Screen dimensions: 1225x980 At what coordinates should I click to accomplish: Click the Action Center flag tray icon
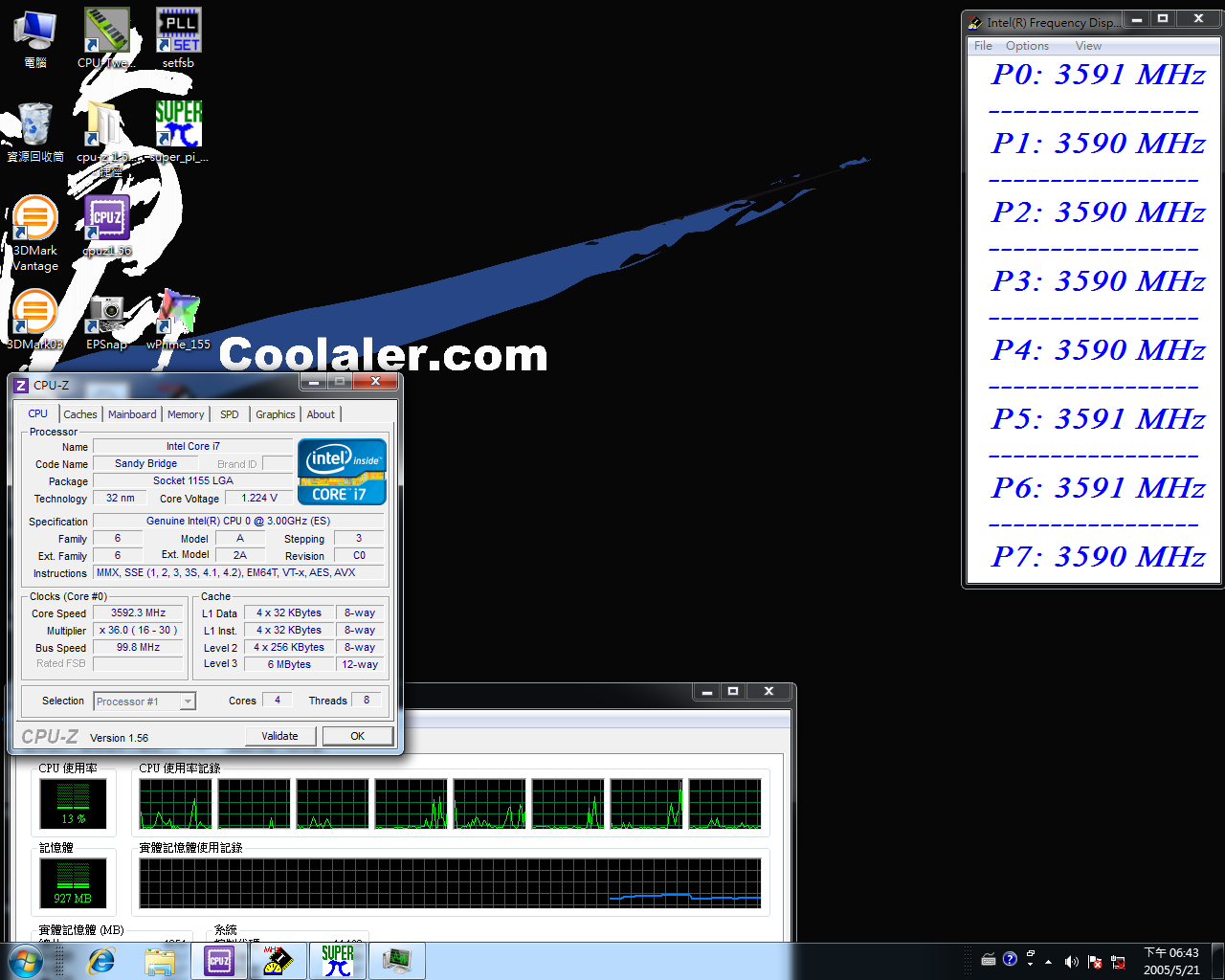click(x=1095, y=962)
